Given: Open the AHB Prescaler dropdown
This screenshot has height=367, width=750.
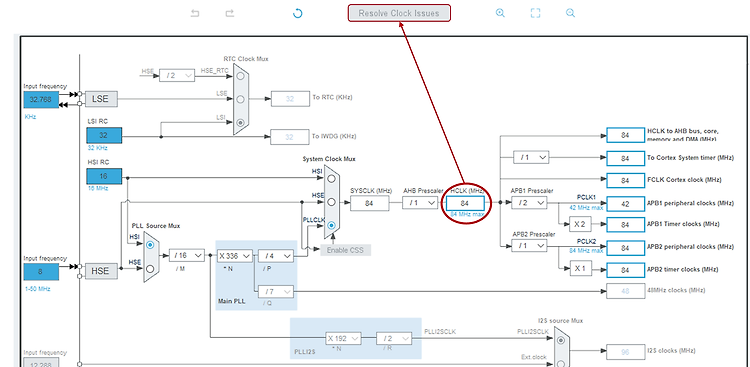Looking at the screenshot, I should click(x=420, y=203).
